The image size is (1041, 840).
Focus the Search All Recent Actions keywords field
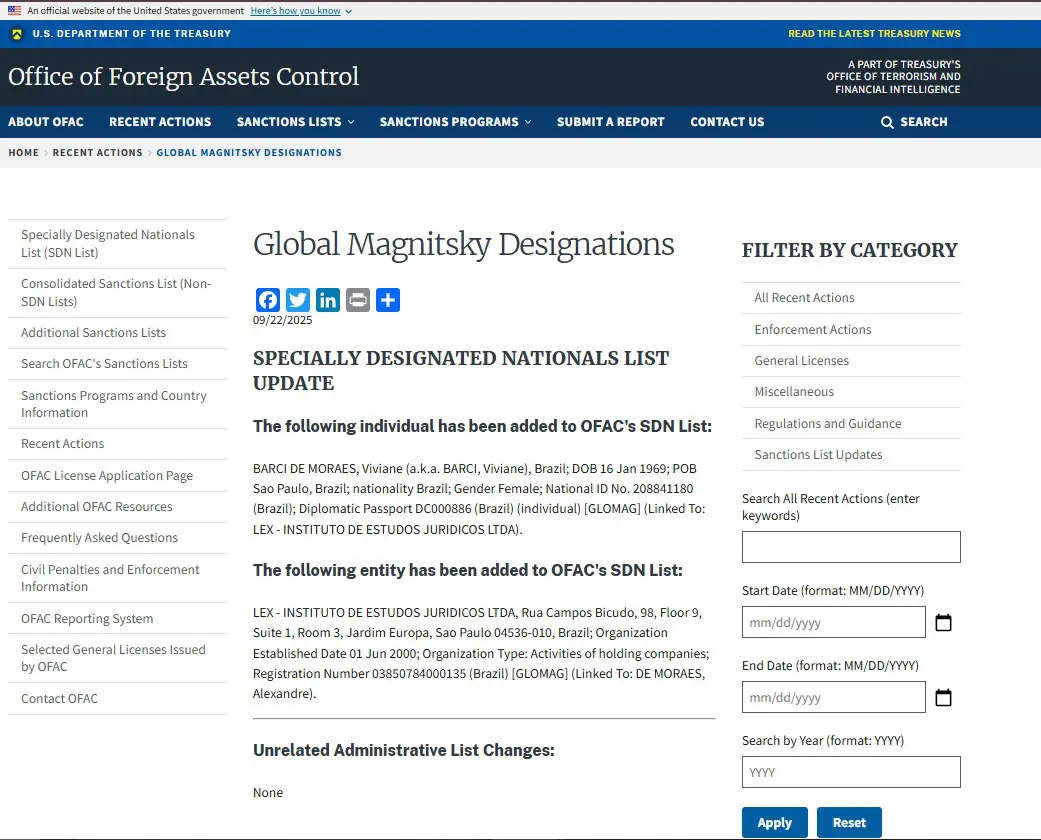(x=851, y=546)
